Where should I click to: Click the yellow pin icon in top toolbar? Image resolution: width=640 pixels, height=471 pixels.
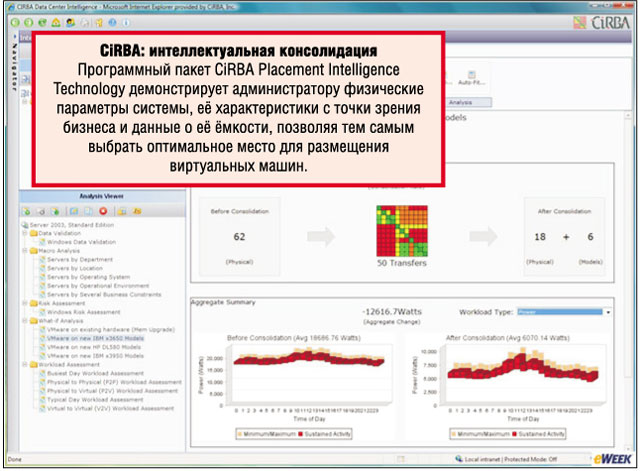pyautogui.click(x=99, y=23)
